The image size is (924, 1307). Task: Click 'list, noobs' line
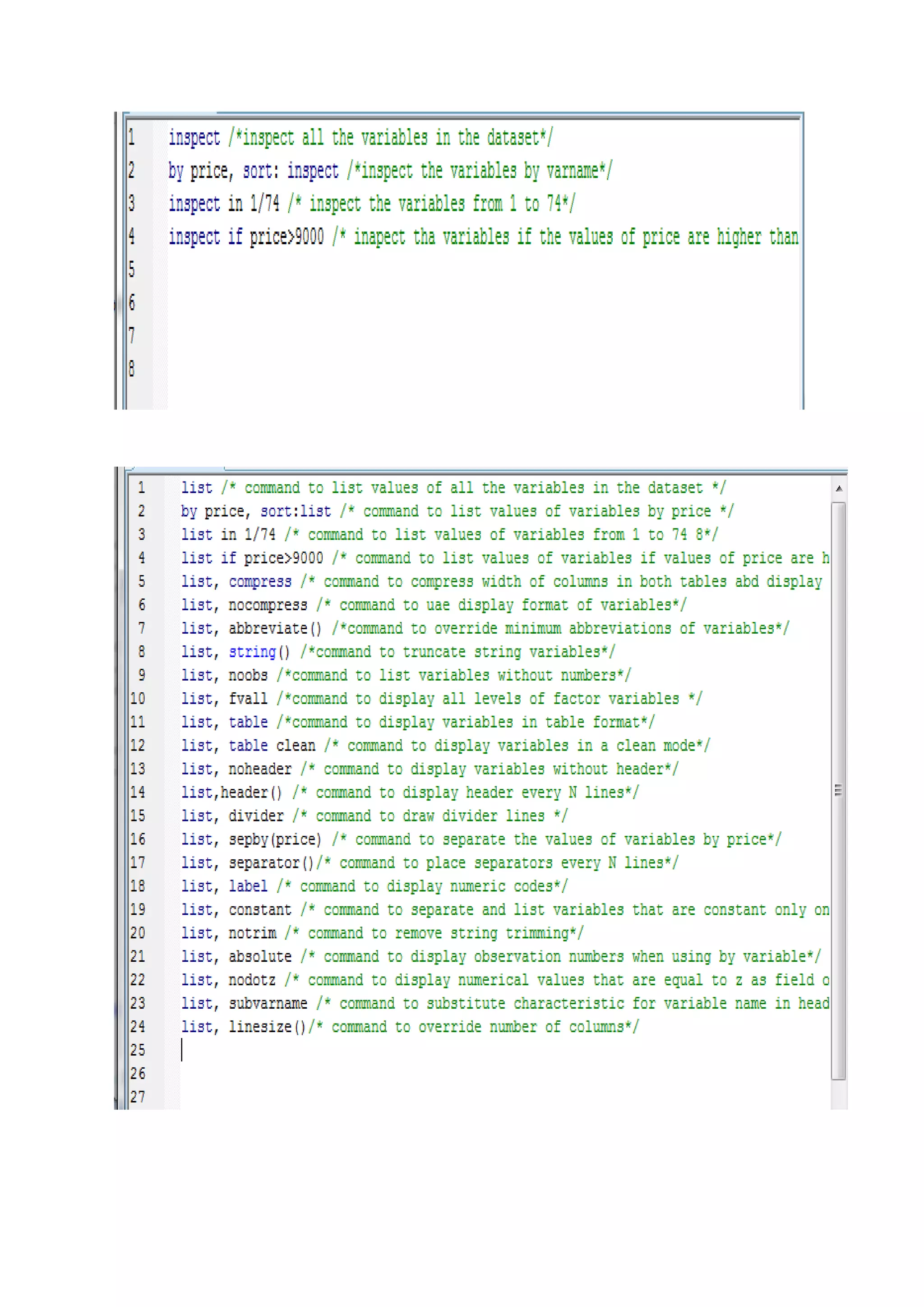[406, 675]
